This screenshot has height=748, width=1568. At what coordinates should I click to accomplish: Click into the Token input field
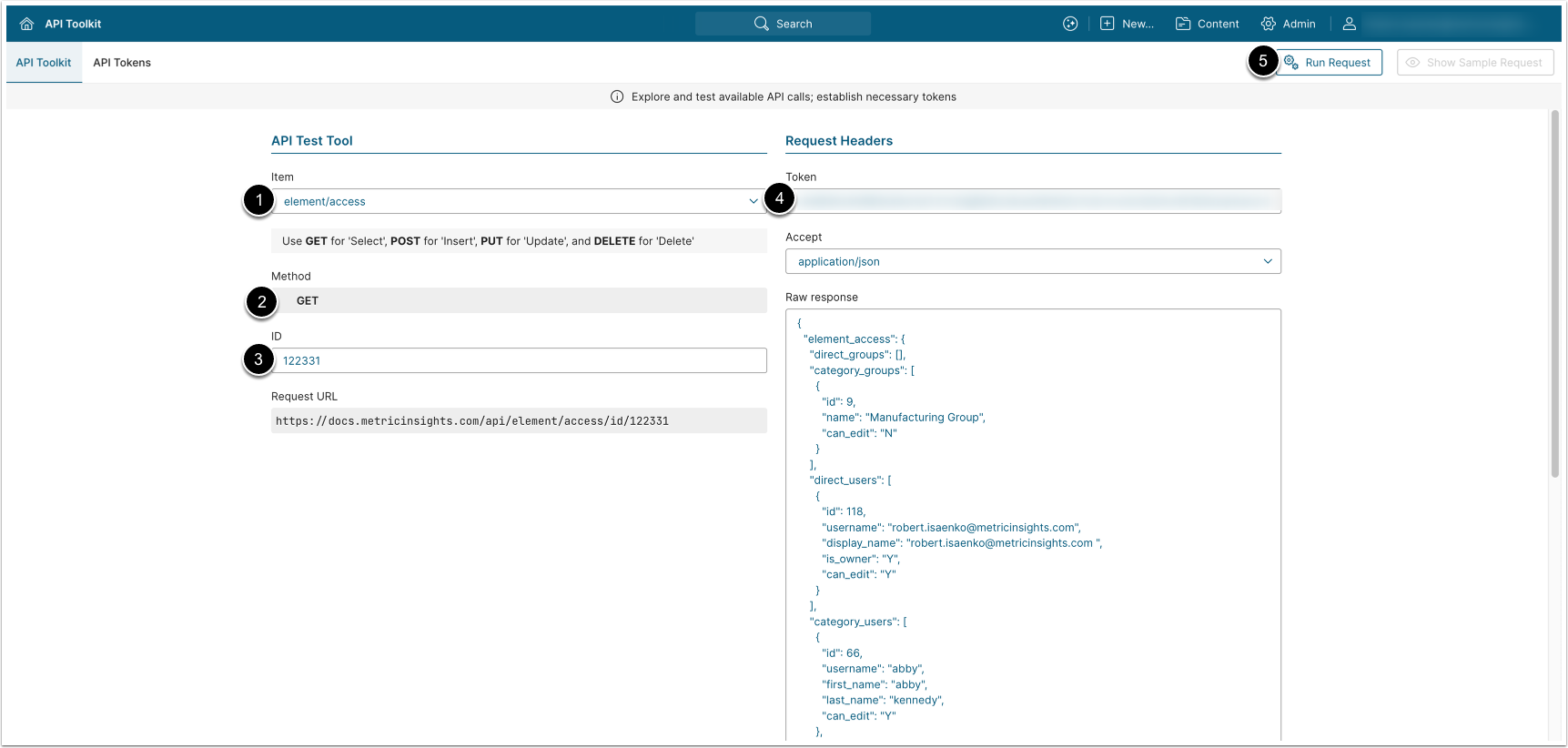(1033, 201)
